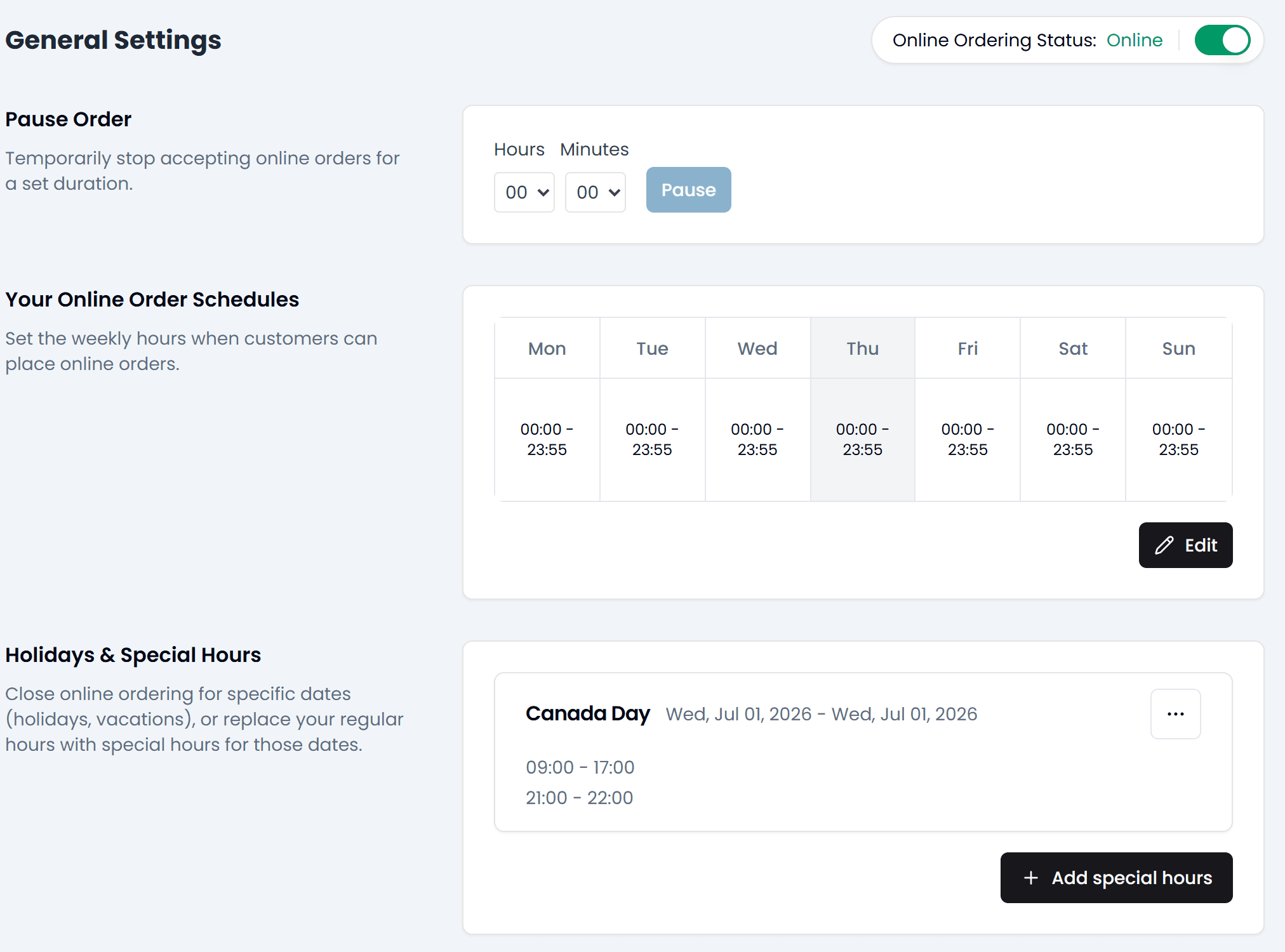Click the green Online status text
This screenshot has height=952, width=1285.
1135,40
